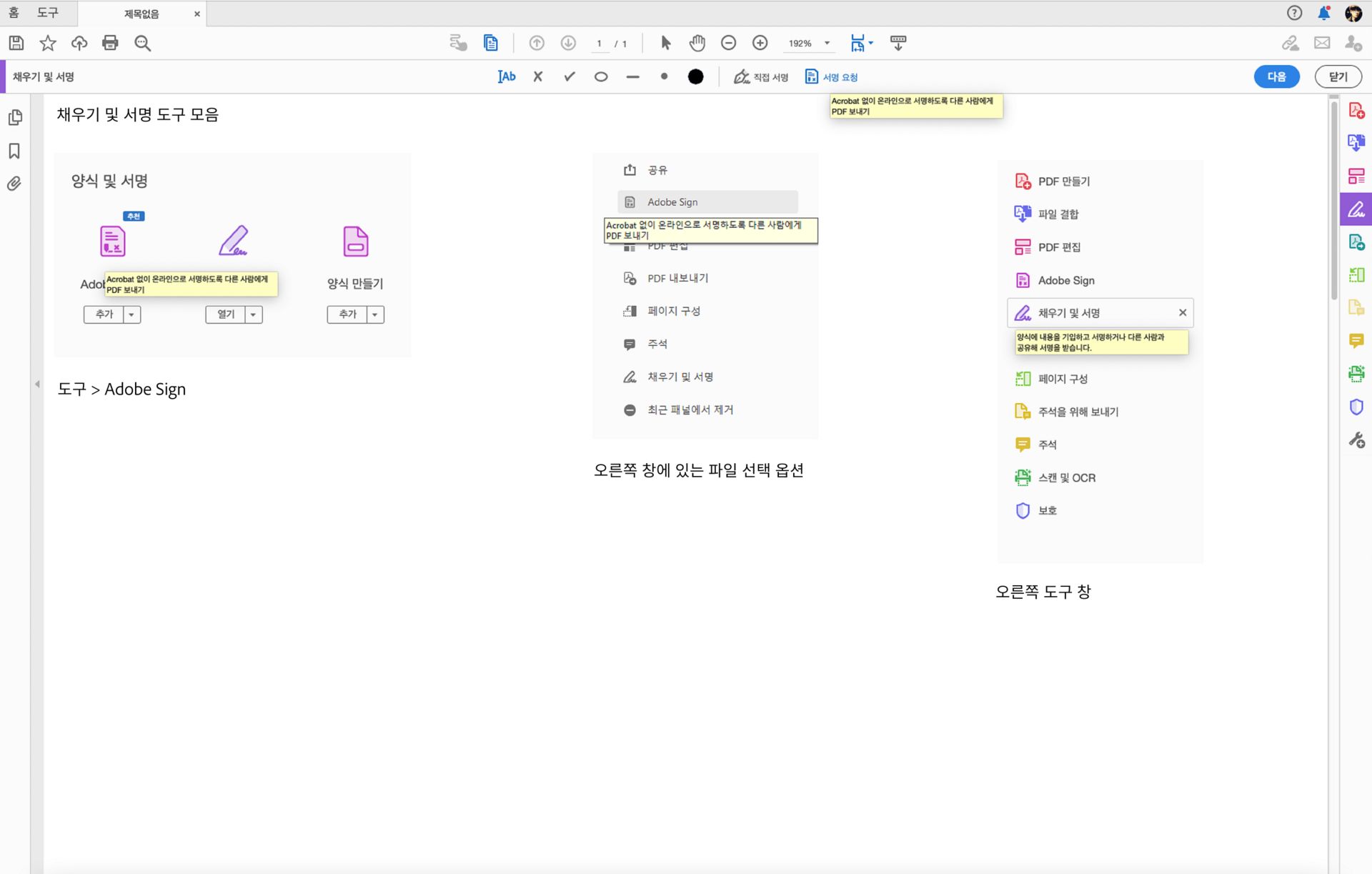Select the Hand tool in the toolbar
Image resolution: width=1372 pixels, height=874 pixels.
[x=697, y=43]
